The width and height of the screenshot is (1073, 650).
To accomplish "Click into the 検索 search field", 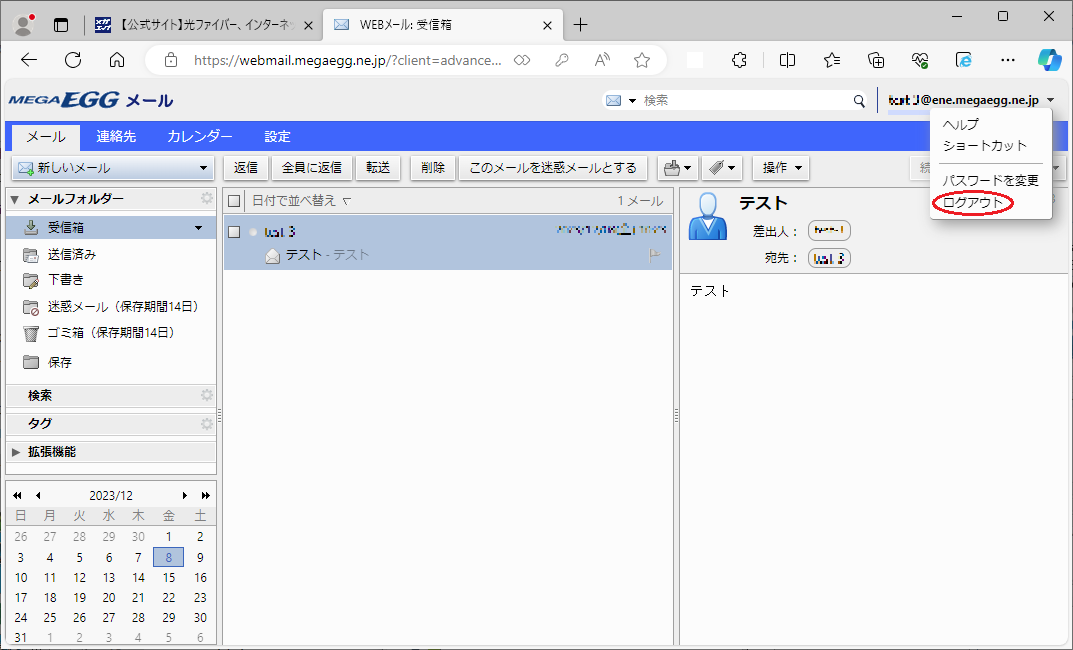I will pyautogui.click(x=745, y=101).
